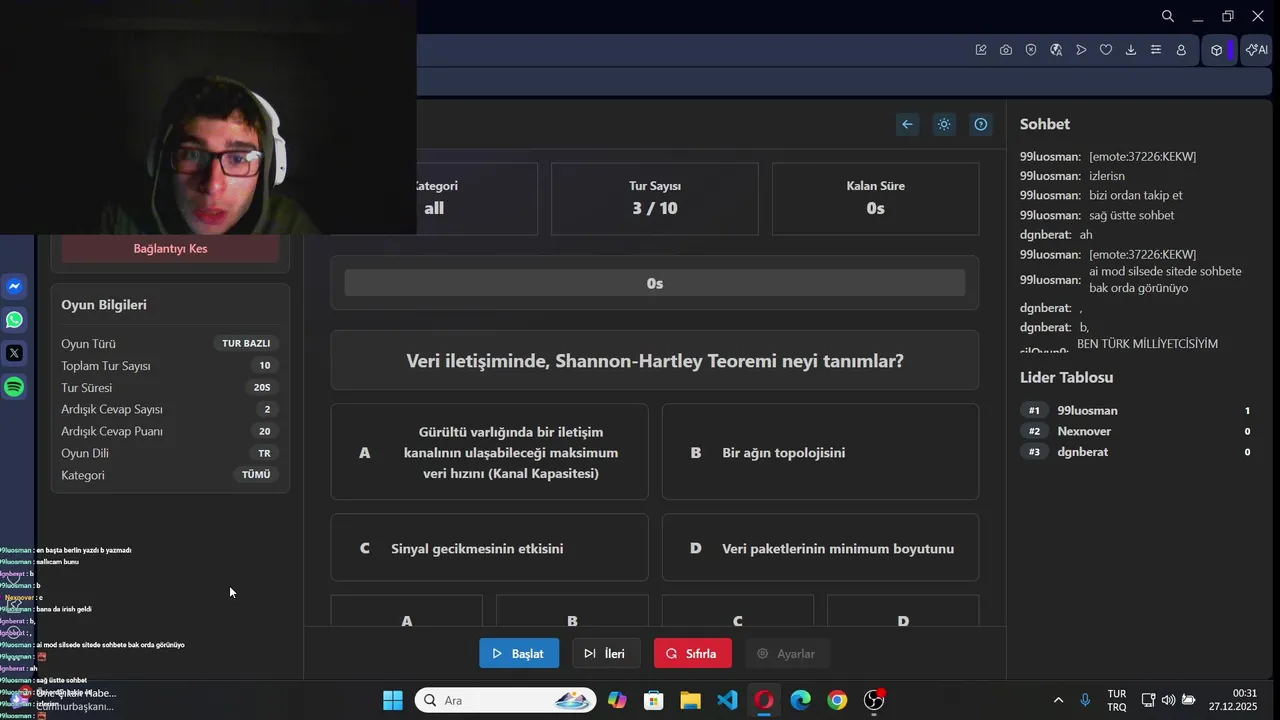Click the Sohbet chat heading

pyautogui.click(x=1045, y=124)
